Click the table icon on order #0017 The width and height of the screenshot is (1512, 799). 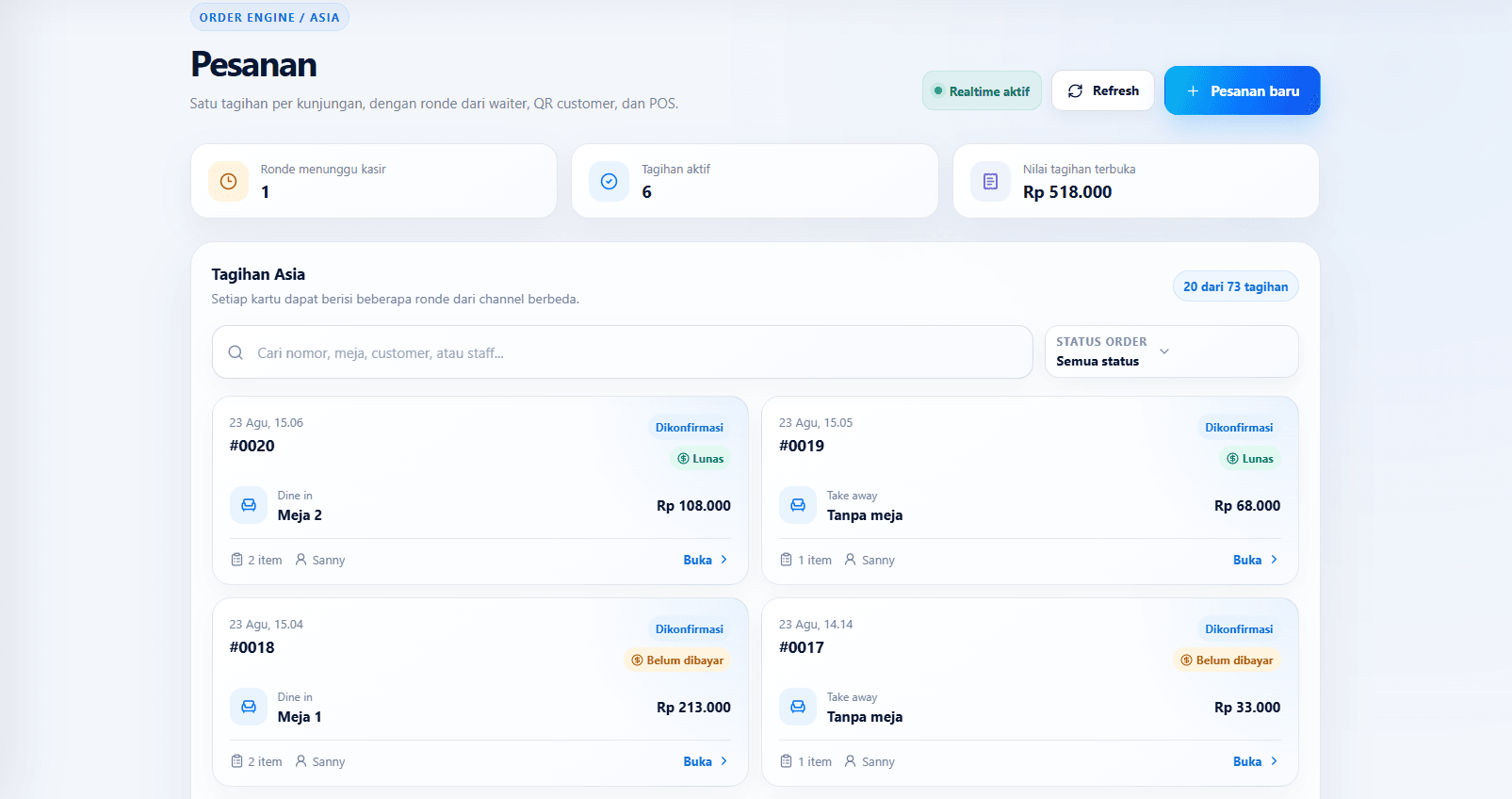coord(798,707)
